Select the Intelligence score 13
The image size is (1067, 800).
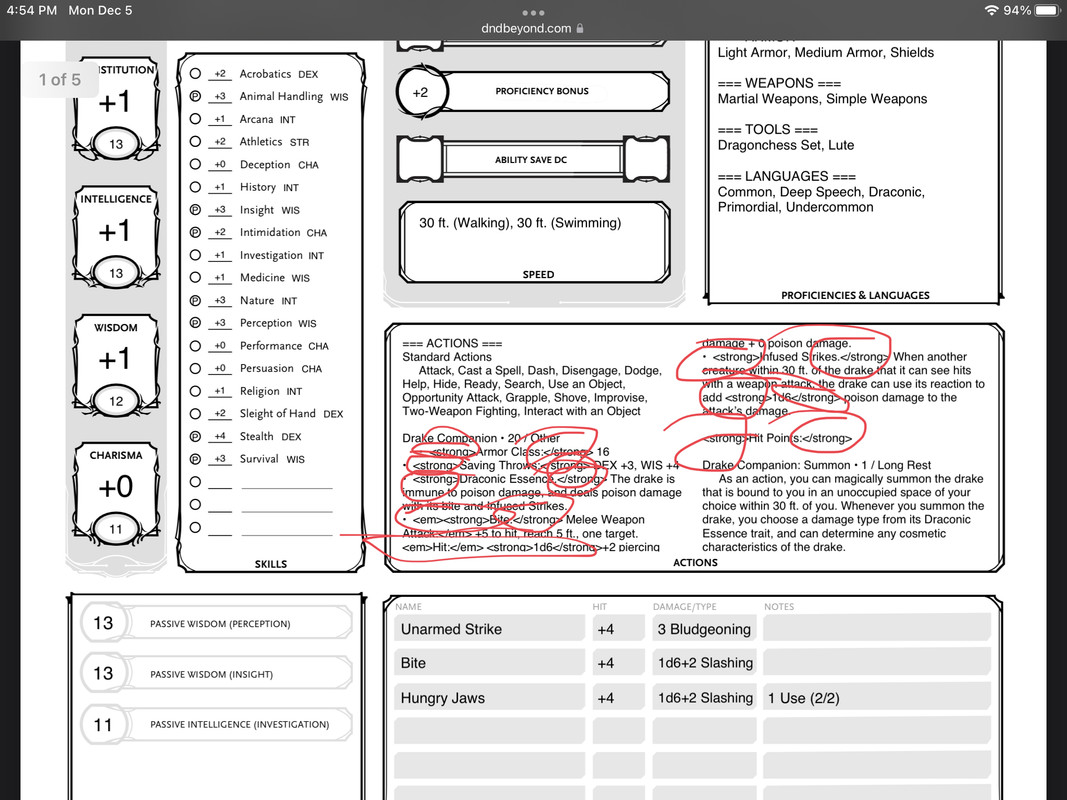click(116, 273)
